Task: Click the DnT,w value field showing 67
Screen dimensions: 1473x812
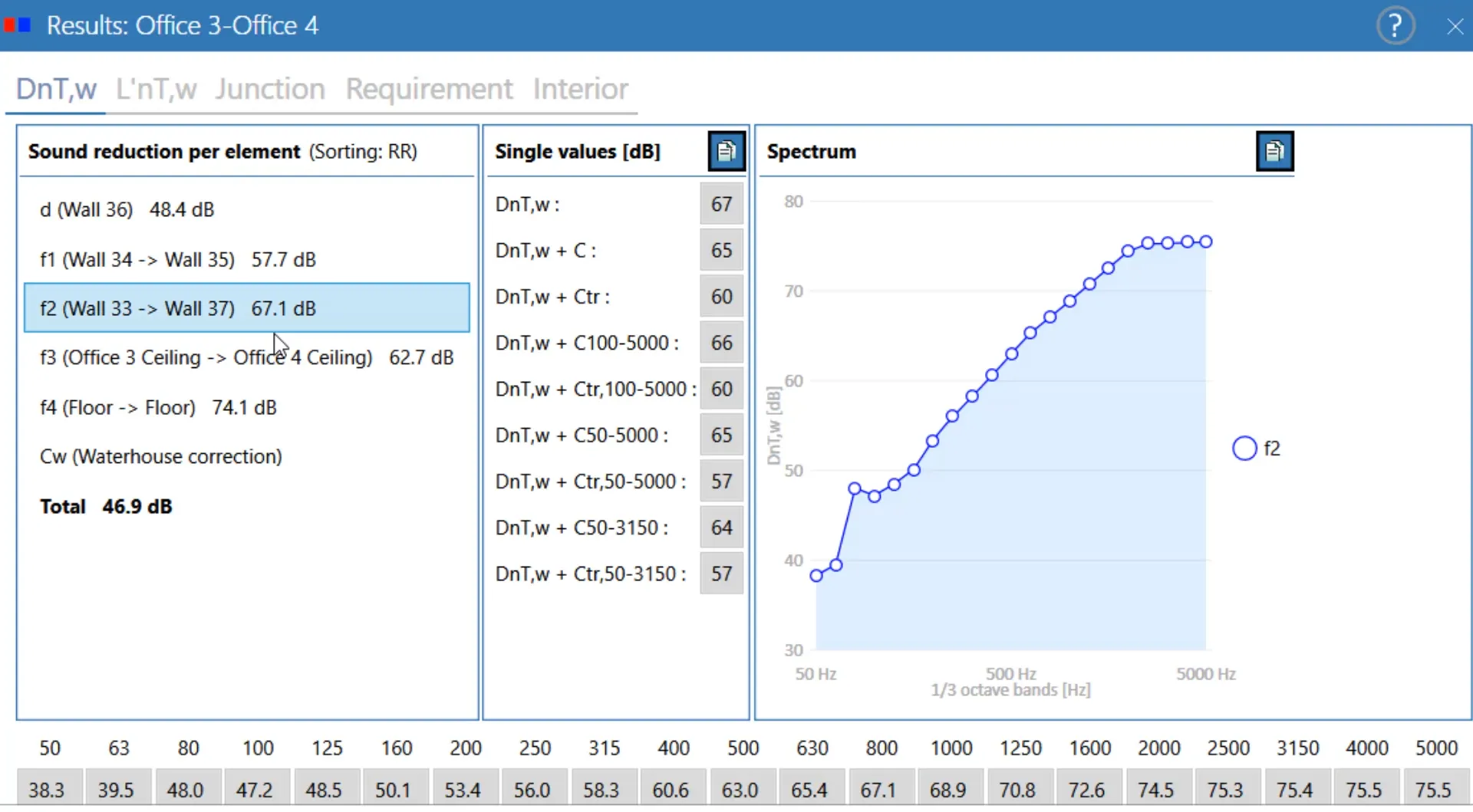Action: click(x=720, y=205)
